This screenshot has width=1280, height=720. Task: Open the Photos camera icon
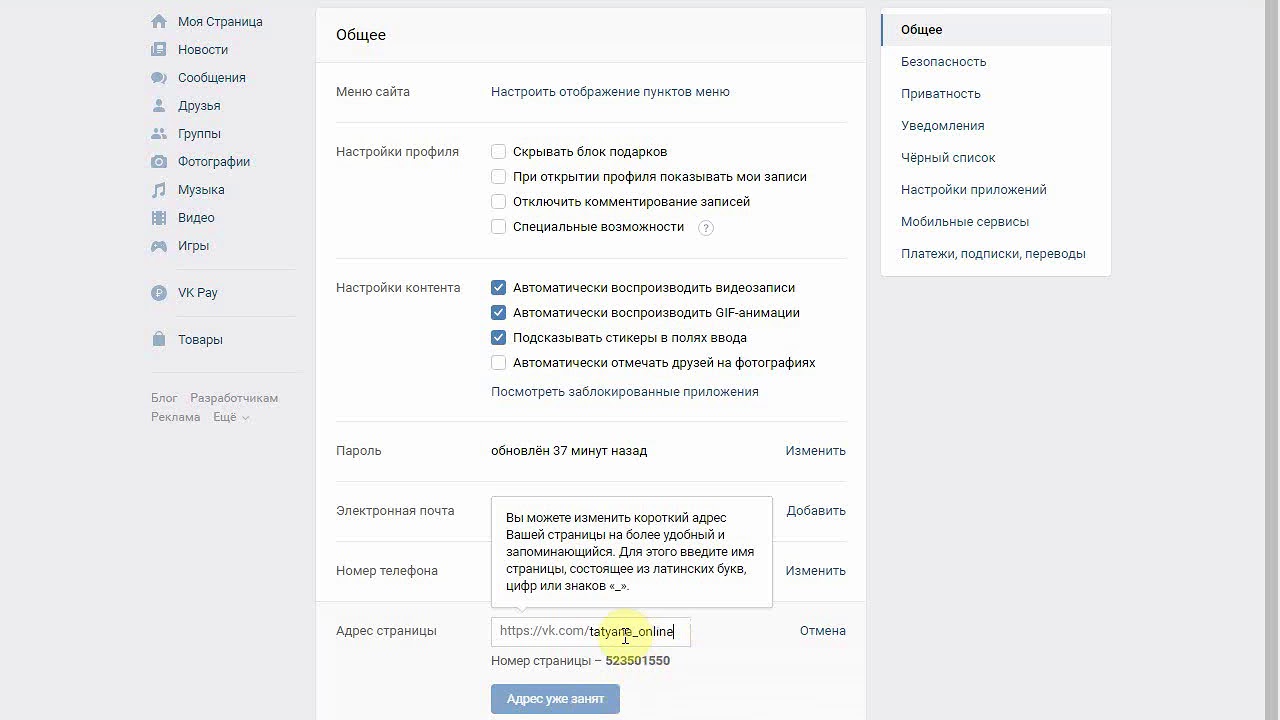pyautogui.click(x=159, y=161)
